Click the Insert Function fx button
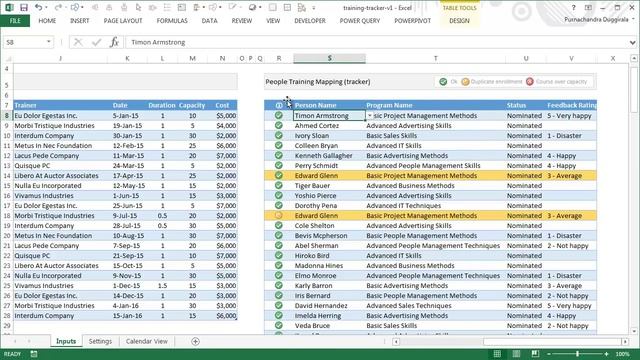640x360 pixels. pos(114,42)
